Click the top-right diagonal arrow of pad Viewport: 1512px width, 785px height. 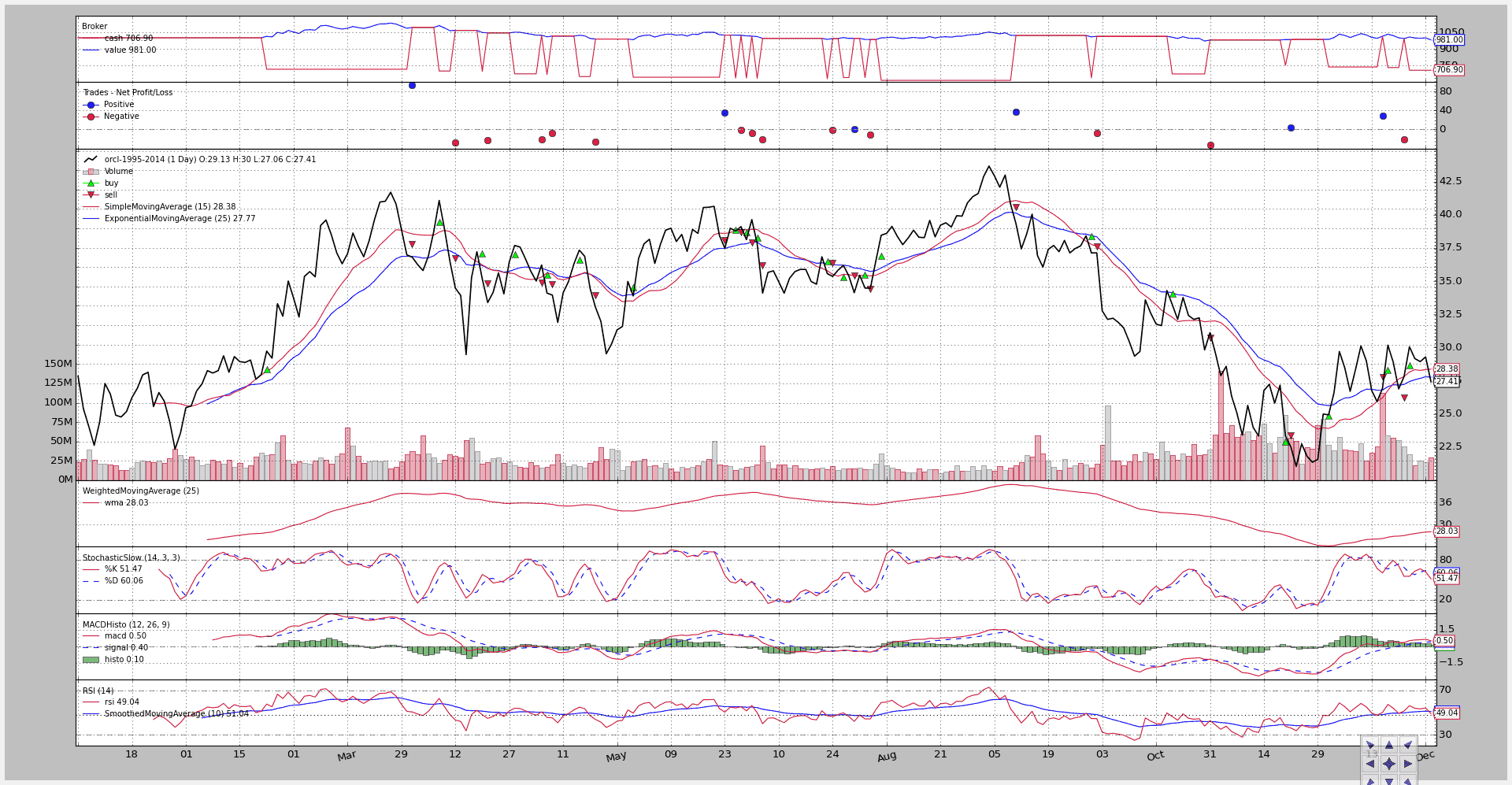coord(1407,745)
